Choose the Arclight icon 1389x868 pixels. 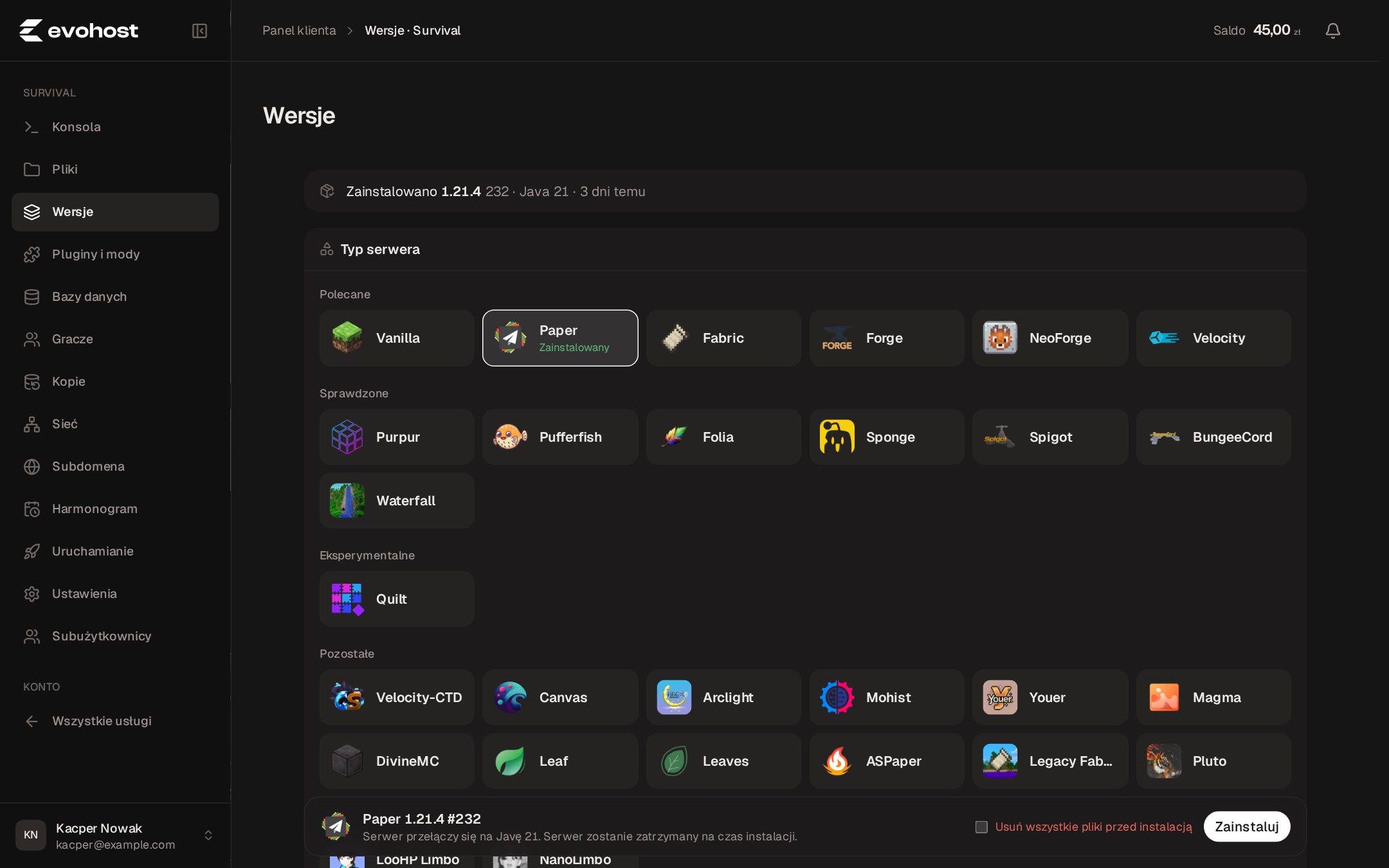(674, 698)
